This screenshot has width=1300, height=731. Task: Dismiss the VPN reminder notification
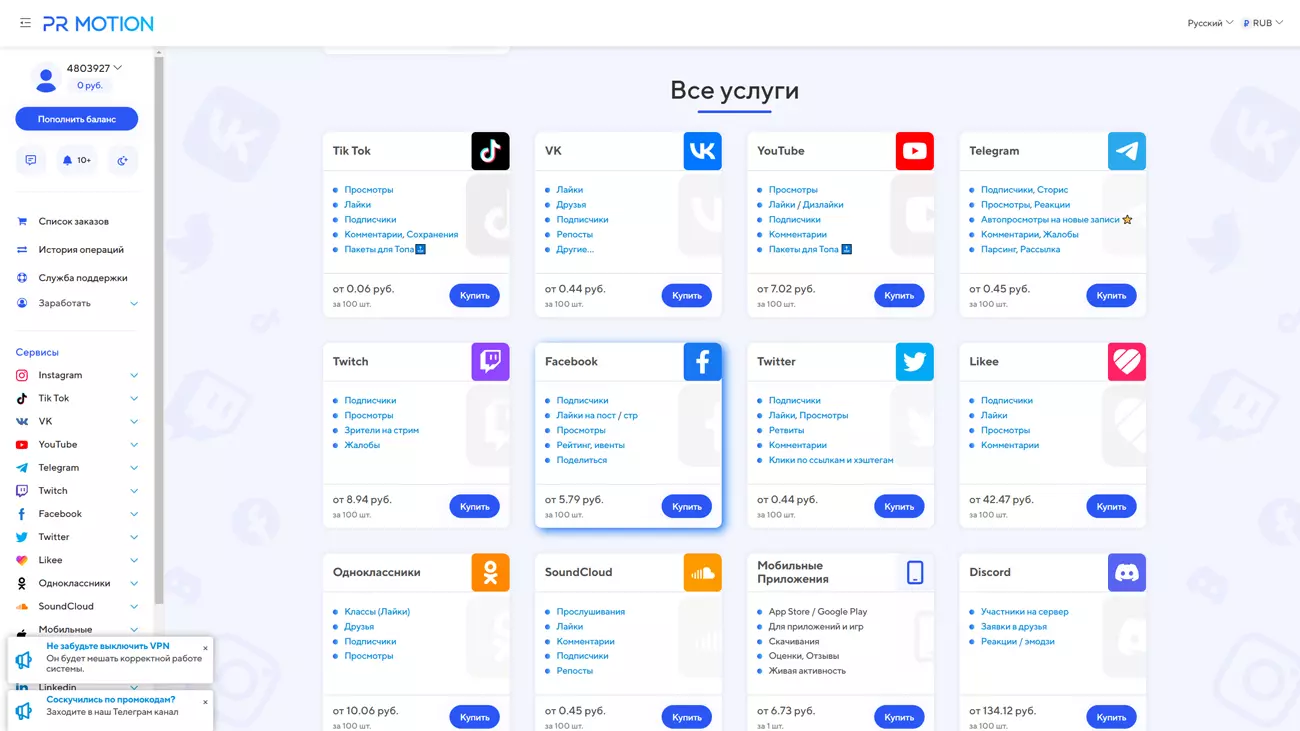click(x=205, y=648)
